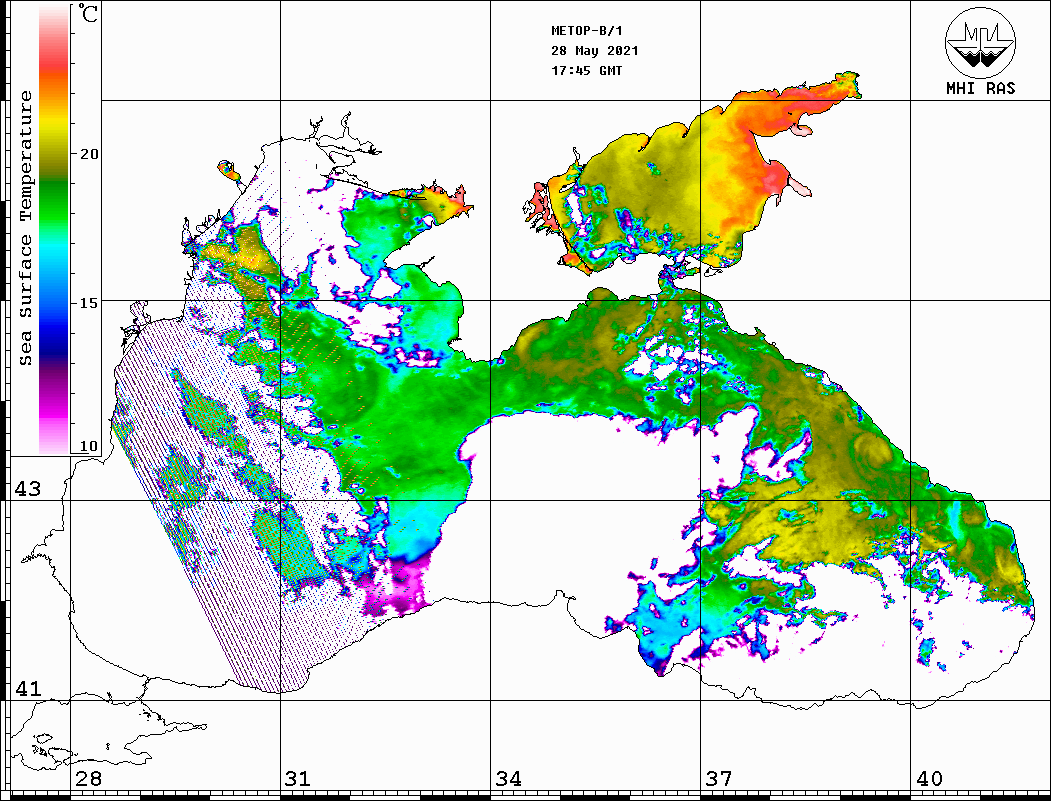
Task: Click the longitude label '28'
Action: pyautogui.click(x=88, y=779)
